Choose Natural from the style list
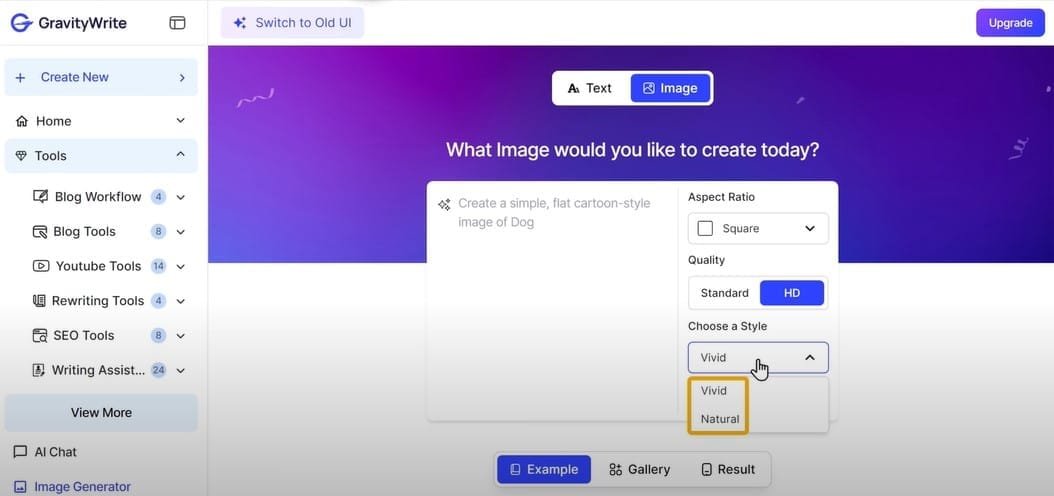This screenshot has width=1054, height=496. (x=720, y=419)
